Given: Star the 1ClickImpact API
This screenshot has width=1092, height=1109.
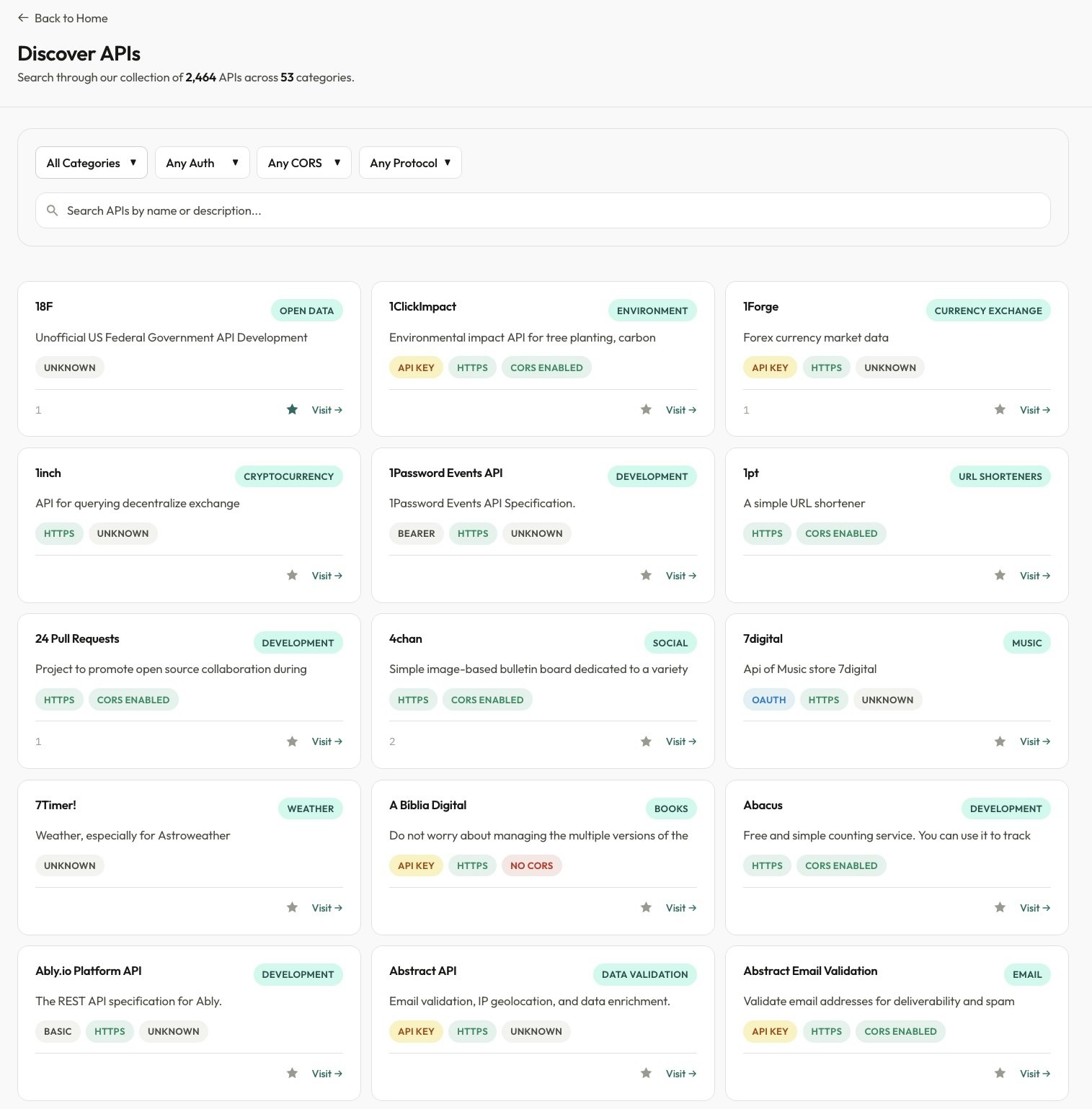Looking at the screenshot, I should click(646, 410).
